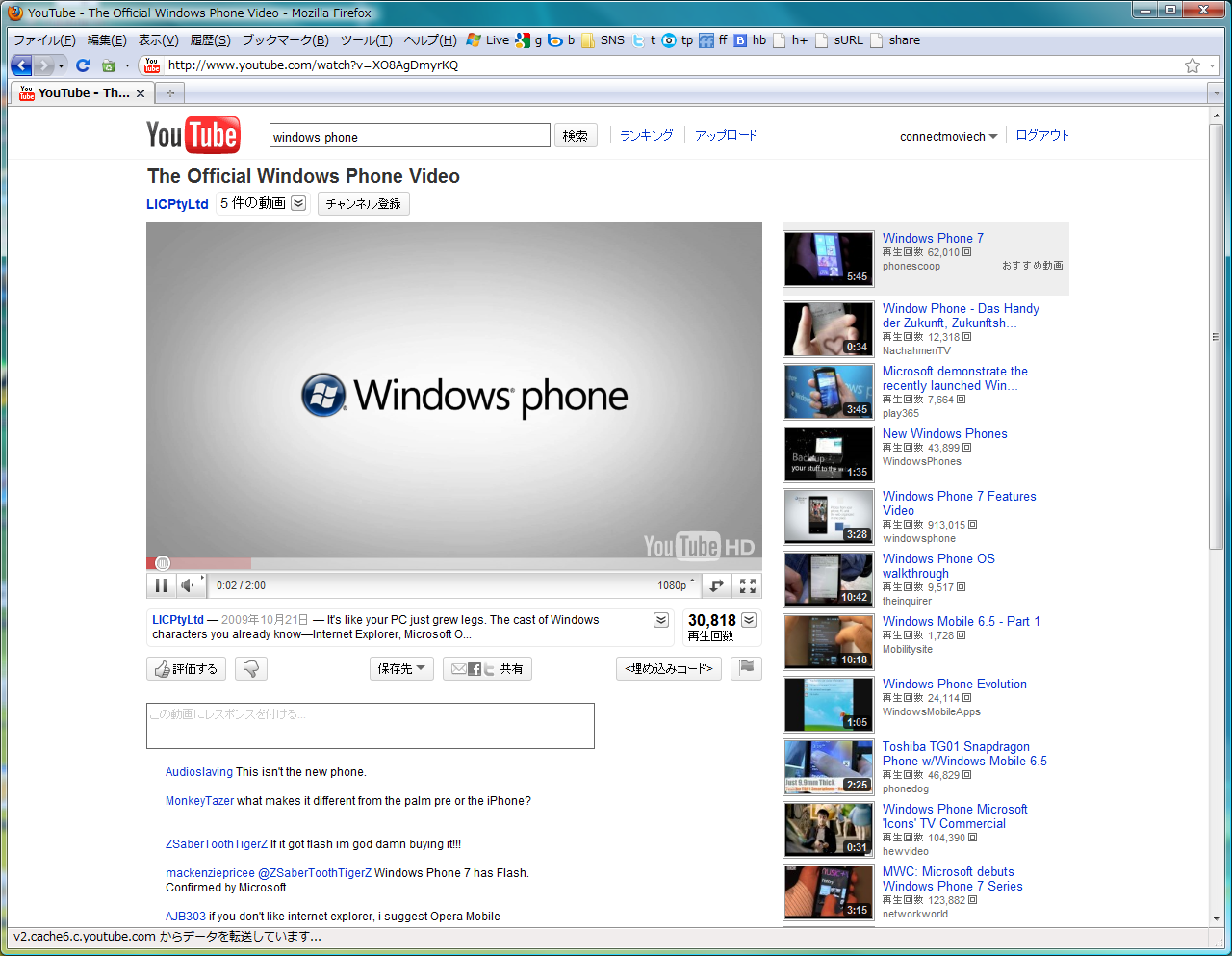Expand the 30,818 views statistics
The height and width of the screenshot is (956, 1232).
point(749,620)
